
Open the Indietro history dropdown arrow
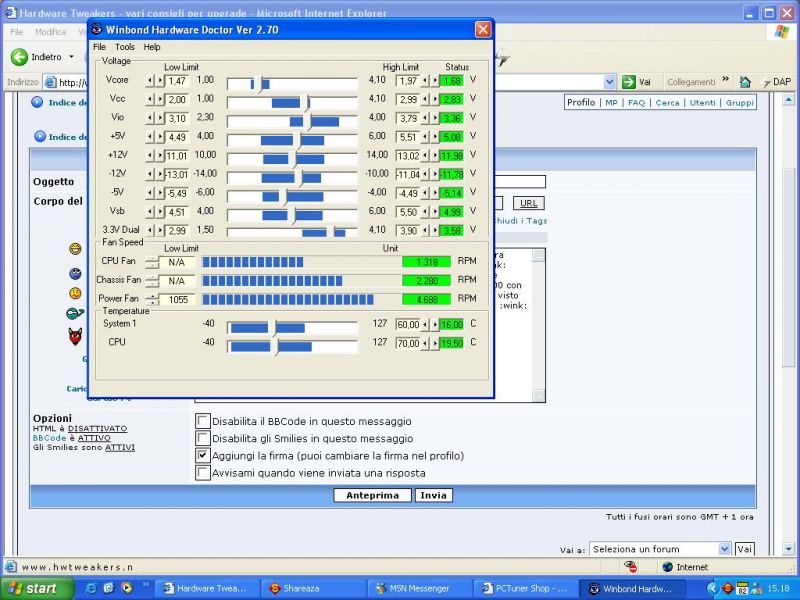tap(71, 57)
